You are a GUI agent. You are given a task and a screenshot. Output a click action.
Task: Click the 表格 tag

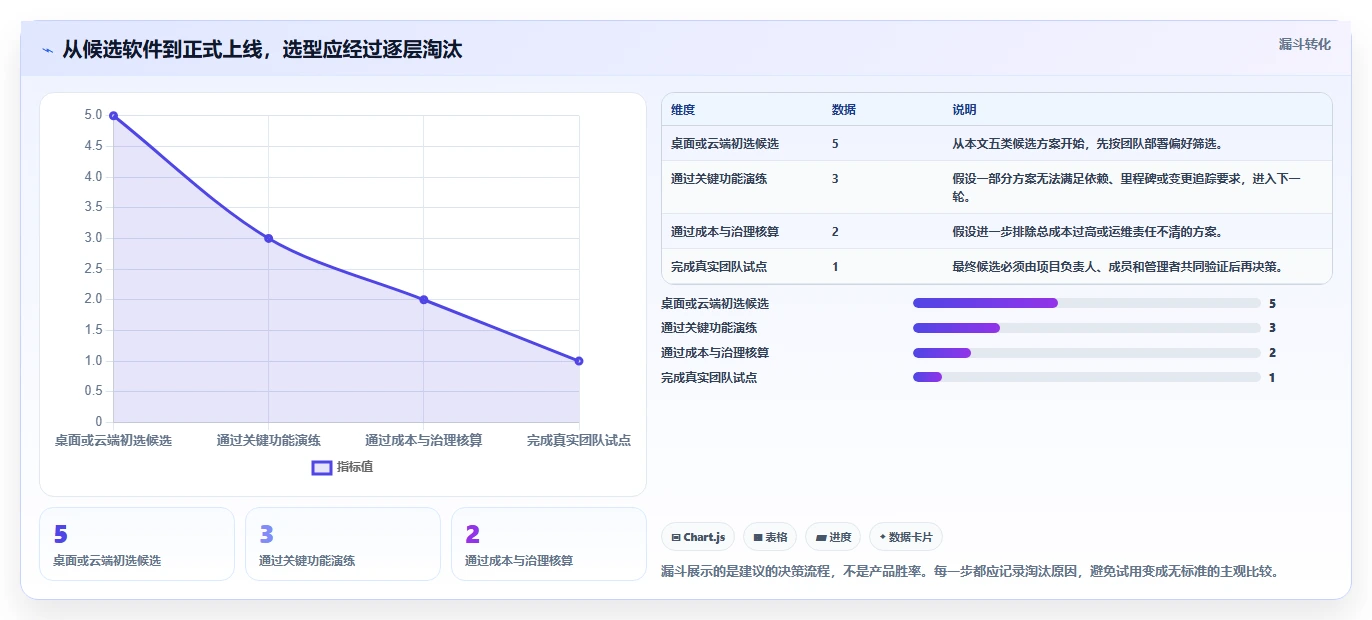click(x=770, y=537)
